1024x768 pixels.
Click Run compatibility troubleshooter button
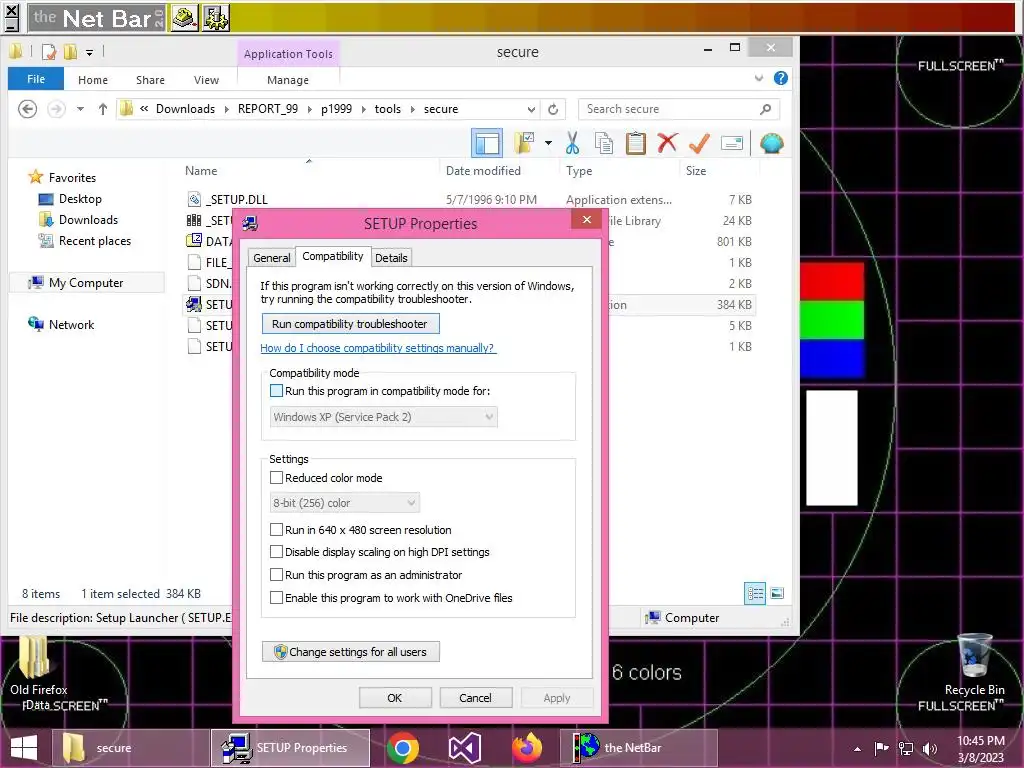(350, 324)
